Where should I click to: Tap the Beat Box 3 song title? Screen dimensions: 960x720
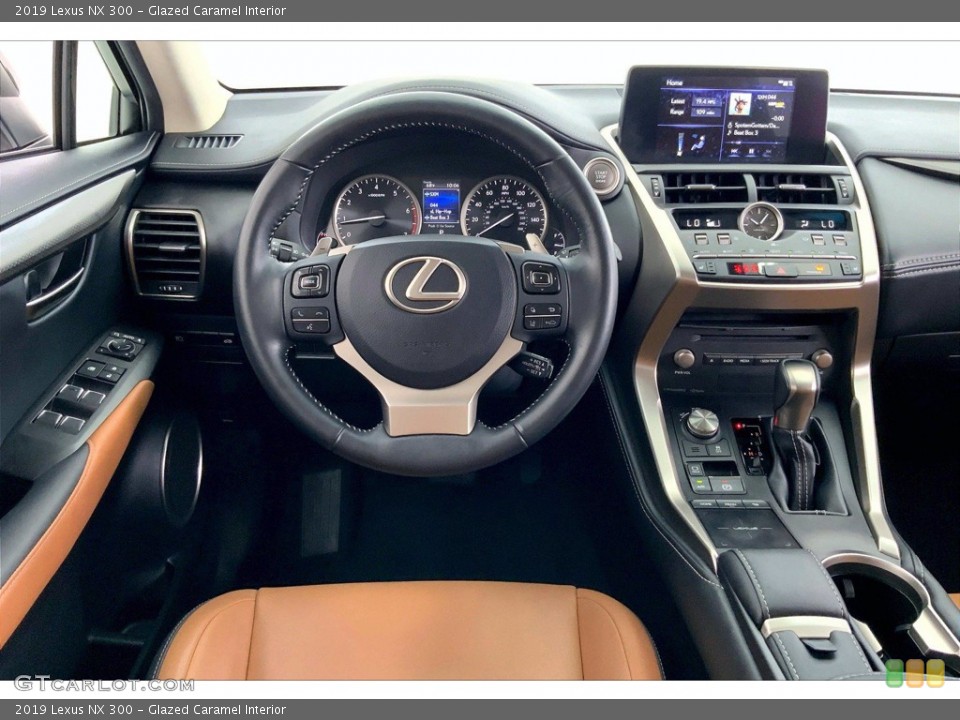(746, 132)
